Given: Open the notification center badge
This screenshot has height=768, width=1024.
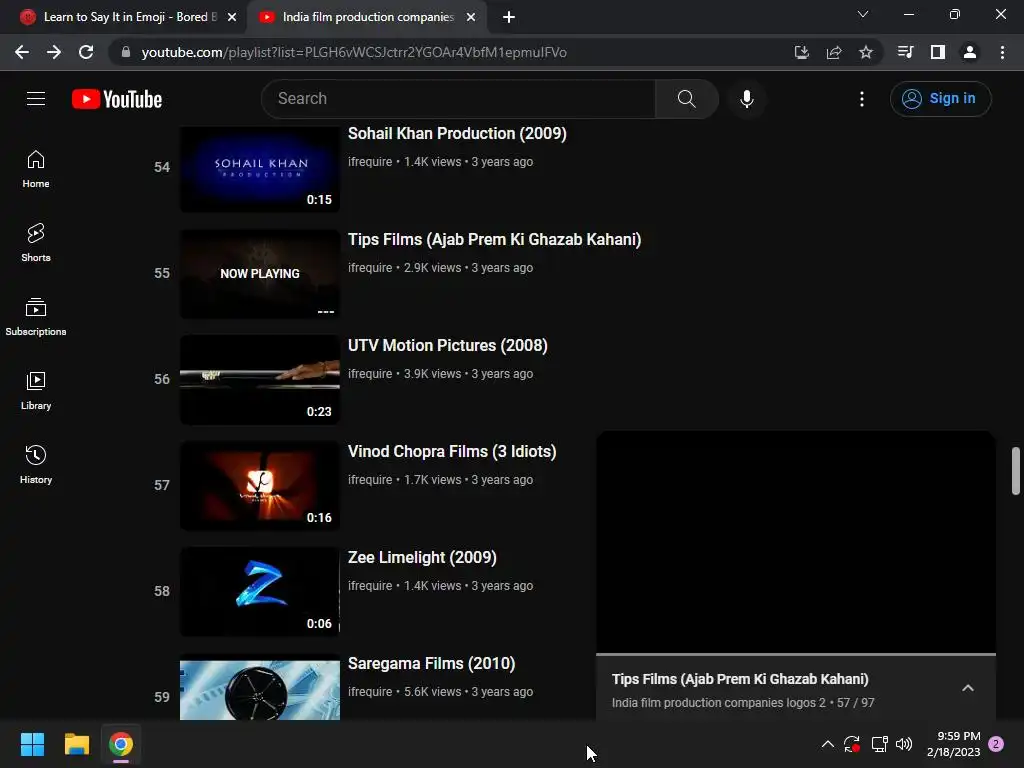Looking at the screenshot, I should (996, 744).
